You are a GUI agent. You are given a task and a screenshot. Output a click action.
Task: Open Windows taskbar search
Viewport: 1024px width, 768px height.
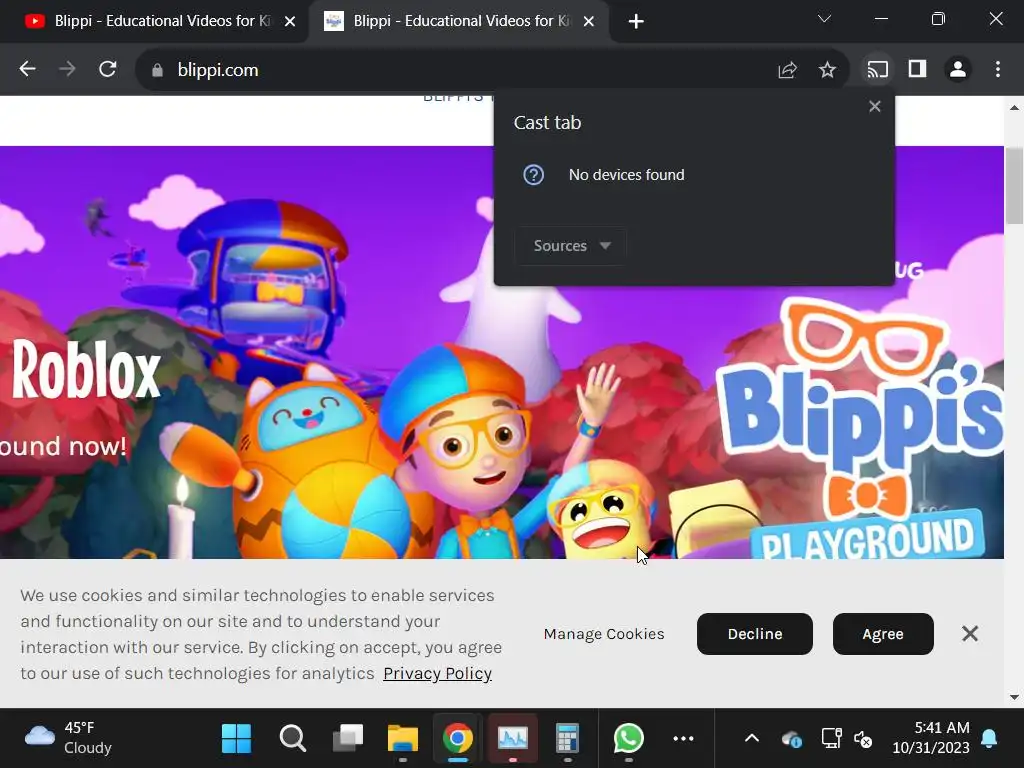292,739
